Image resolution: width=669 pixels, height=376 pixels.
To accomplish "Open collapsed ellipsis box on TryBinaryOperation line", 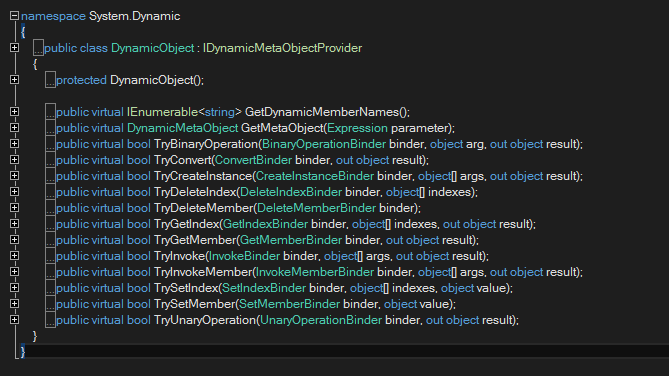I will pos(50,144).
